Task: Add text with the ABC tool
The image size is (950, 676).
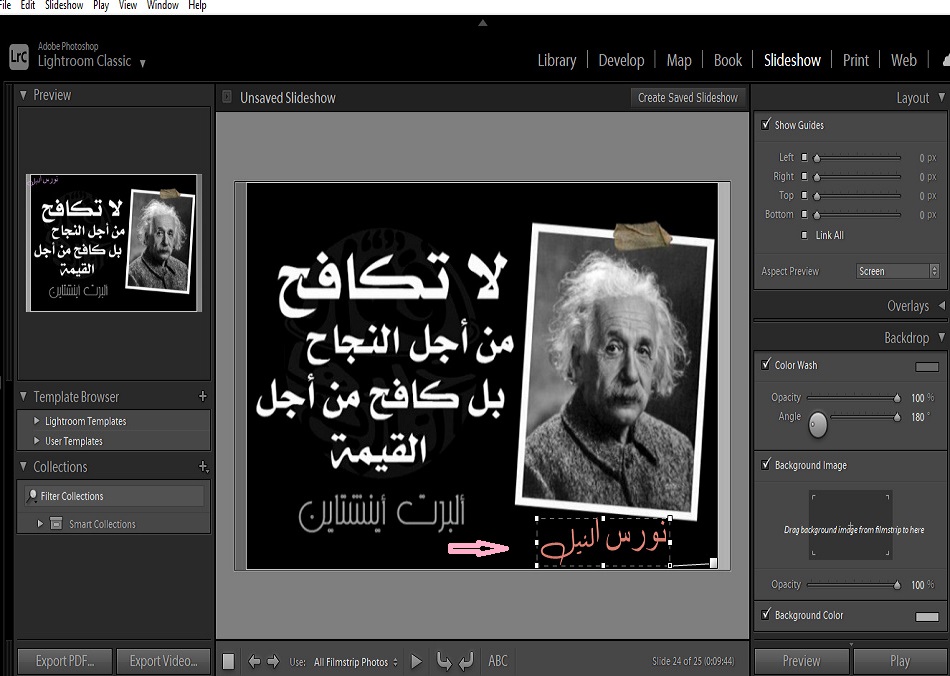Action: [x=497, y=661]
